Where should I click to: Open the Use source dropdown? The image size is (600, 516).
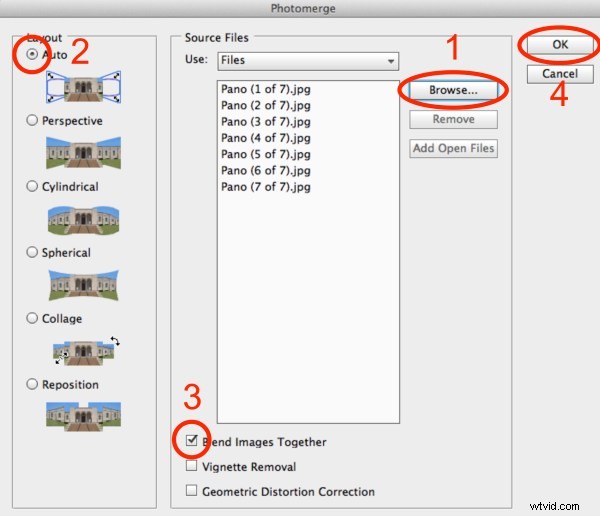click(x=308, y=61)
